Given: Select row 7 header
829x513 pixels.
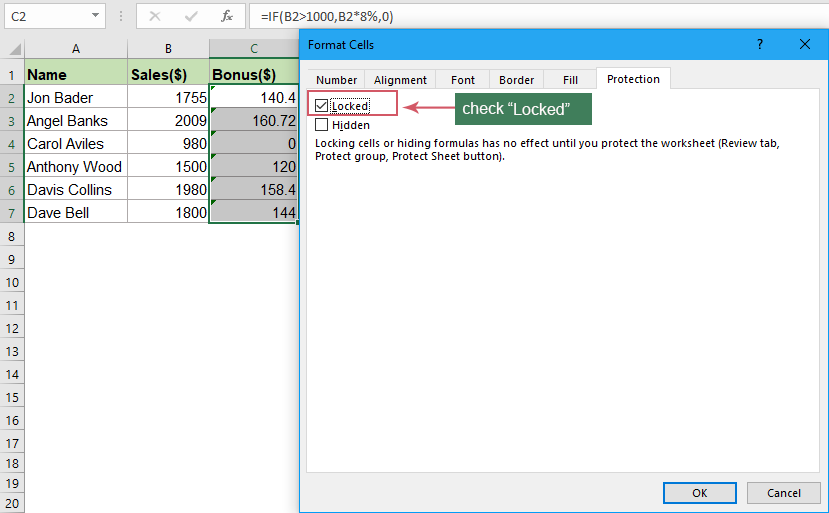Looking at the screenshot, I should coord(12,212).
